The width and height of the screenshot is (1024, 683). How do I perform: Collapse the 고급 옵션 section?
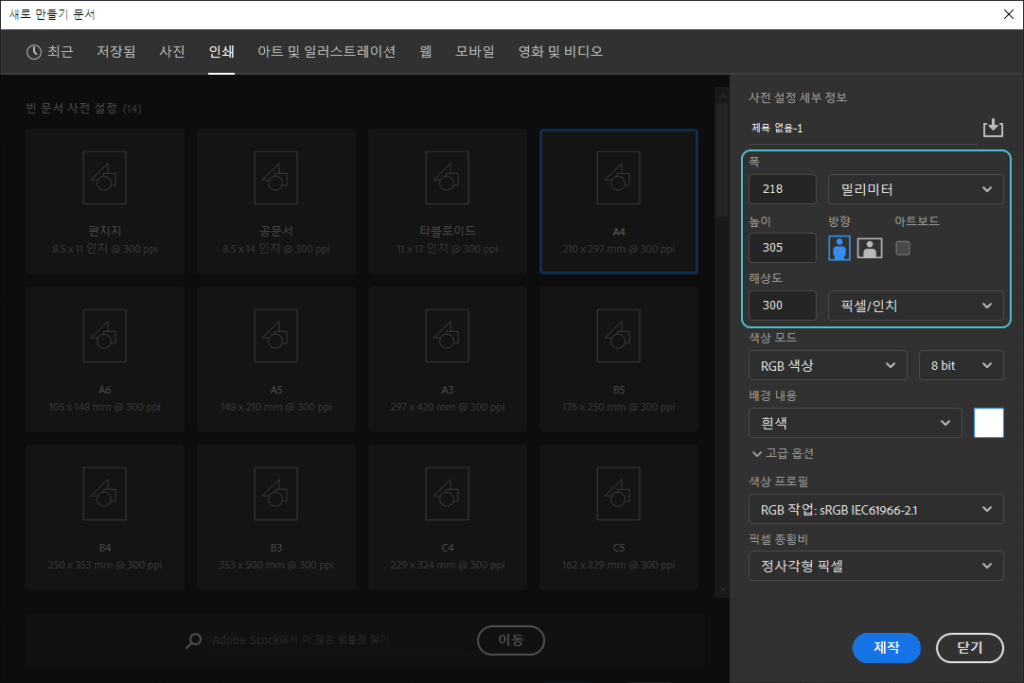coord(782,453)
